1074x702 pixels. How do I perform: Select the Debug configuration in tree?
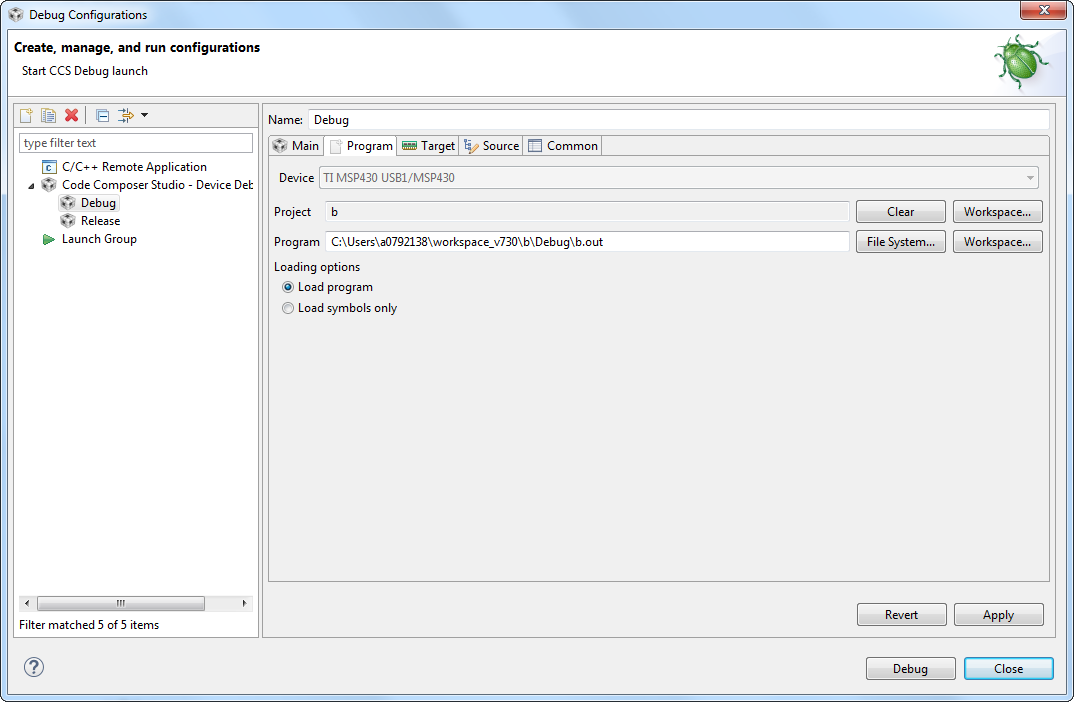[x=98, y=203]
